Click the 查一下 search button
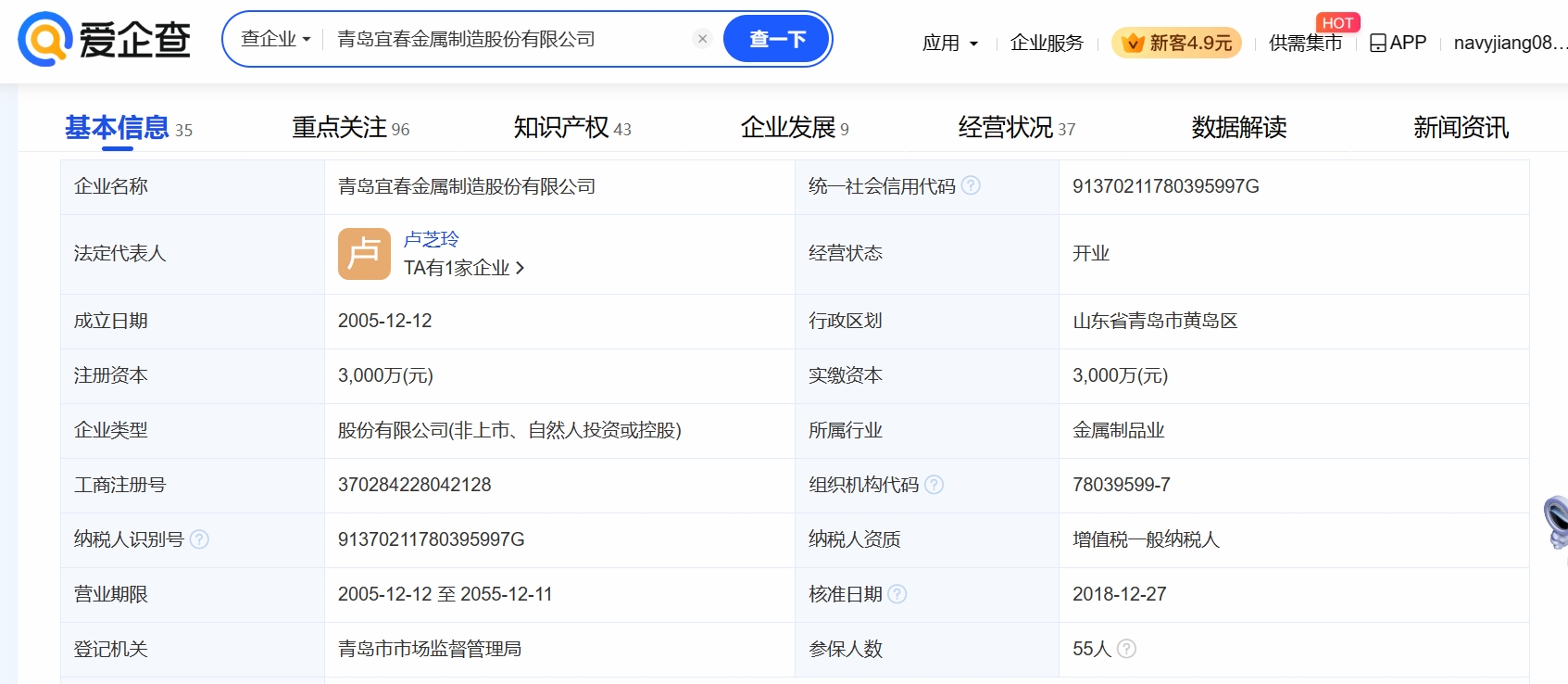 [776, 39]
